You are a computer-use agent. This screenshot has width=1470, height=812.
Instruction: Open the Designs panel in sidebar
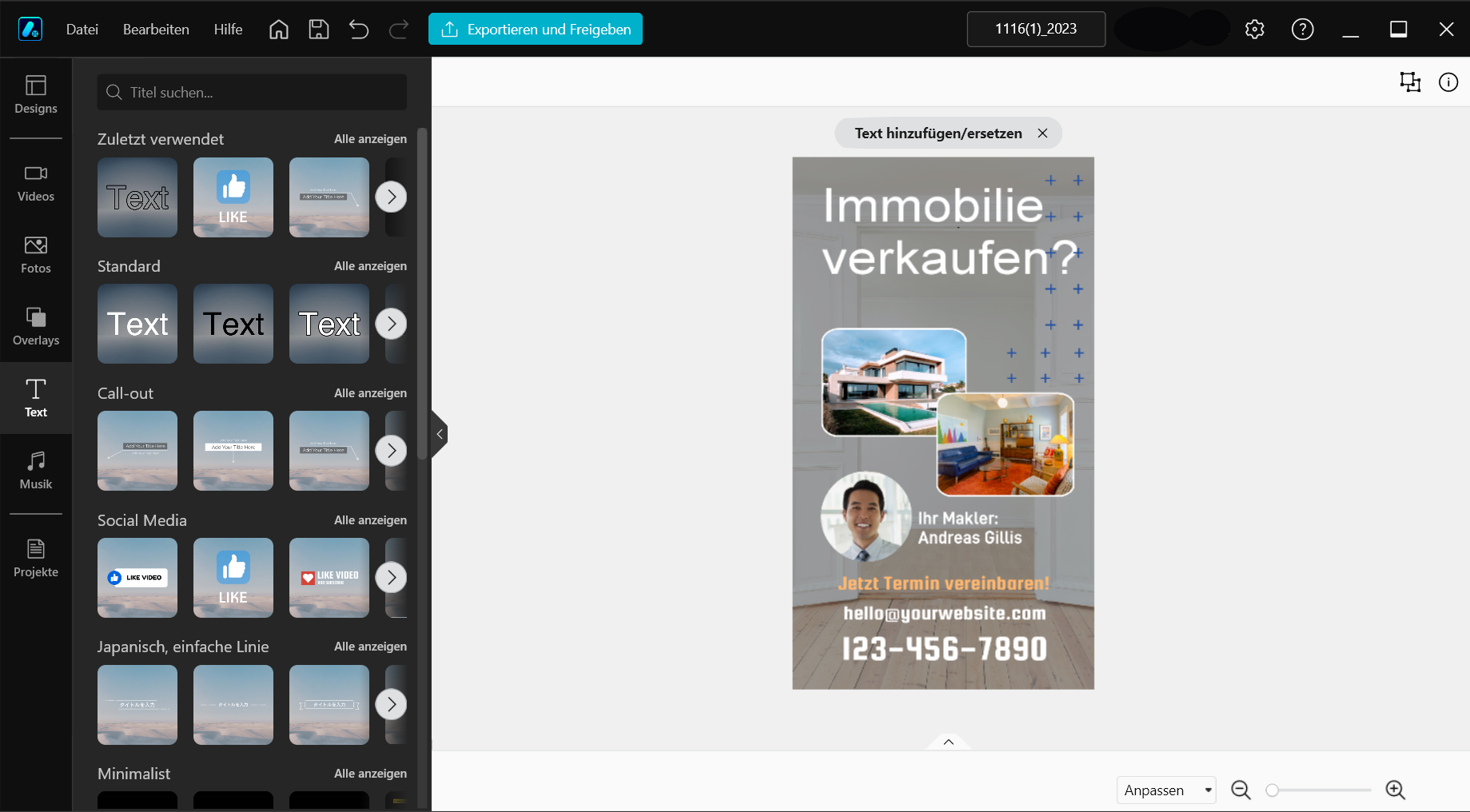pos(36,94)
